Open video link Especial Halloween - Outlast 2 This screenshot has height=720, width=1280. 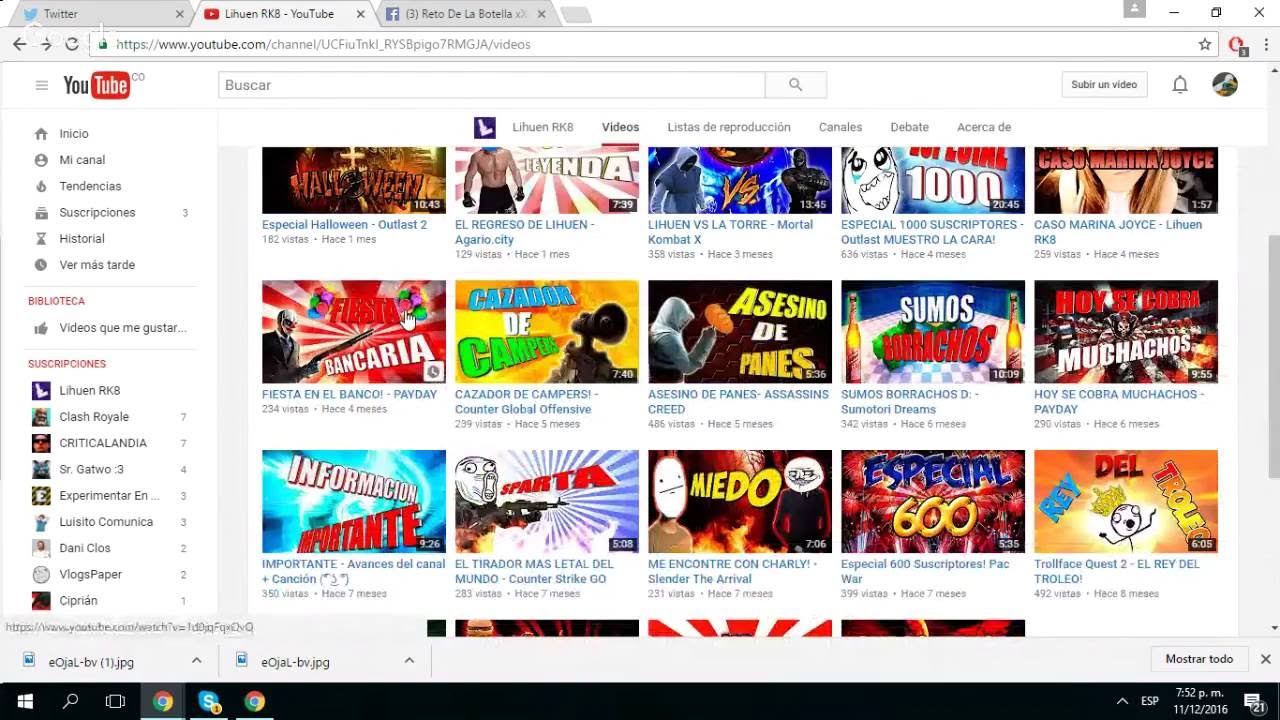pos(344,225)
